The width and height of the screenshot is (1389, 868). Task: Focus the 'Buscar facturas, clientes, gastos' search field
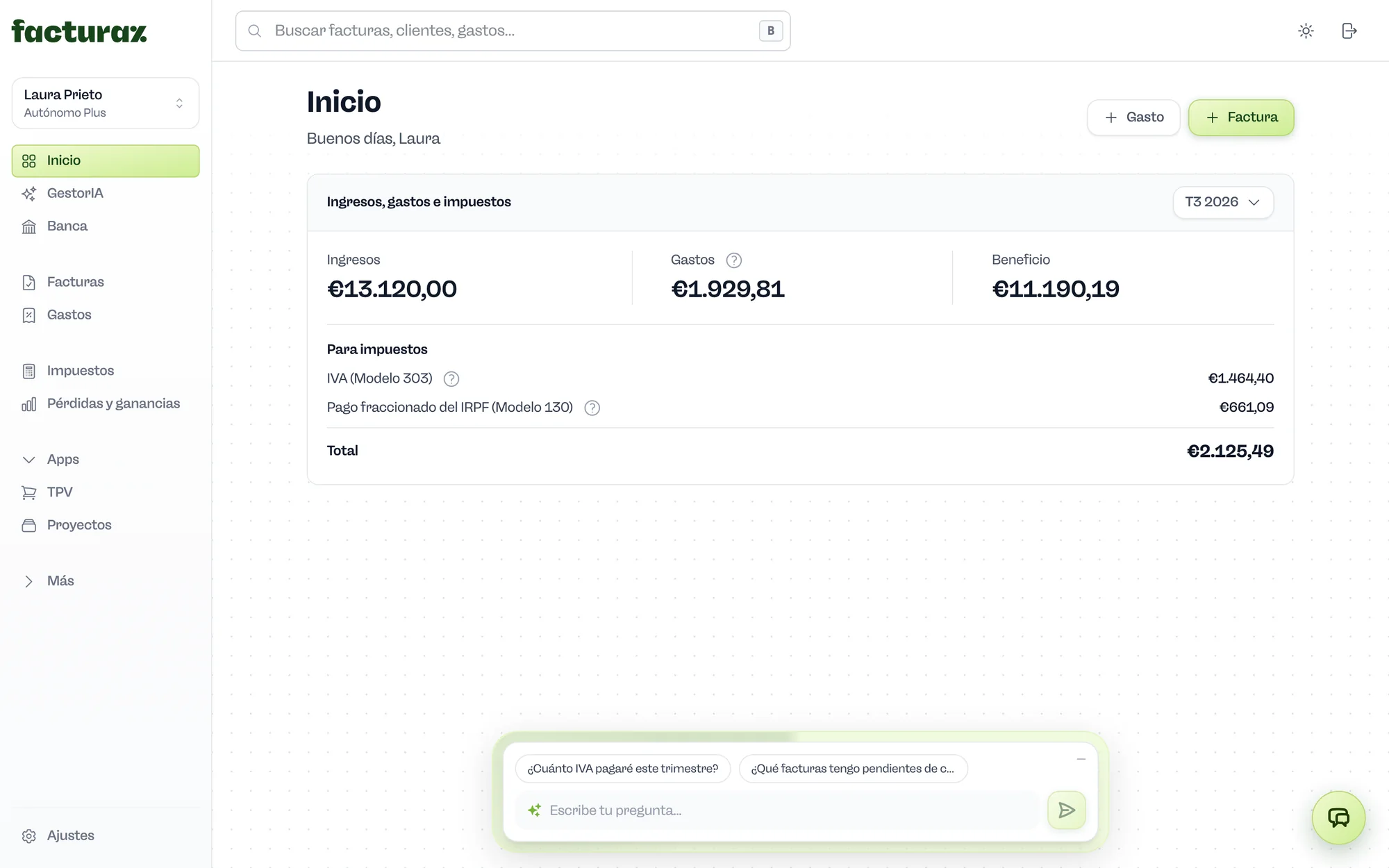click(513, 31)
